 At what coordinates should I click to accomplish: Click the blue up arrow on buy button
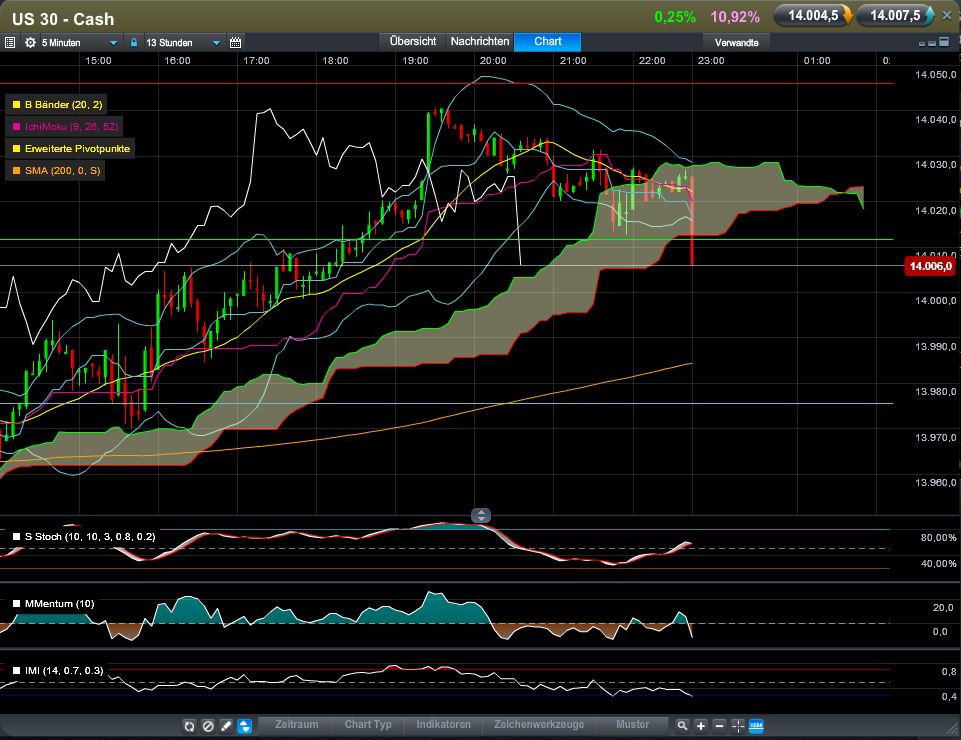pos(930,15)
